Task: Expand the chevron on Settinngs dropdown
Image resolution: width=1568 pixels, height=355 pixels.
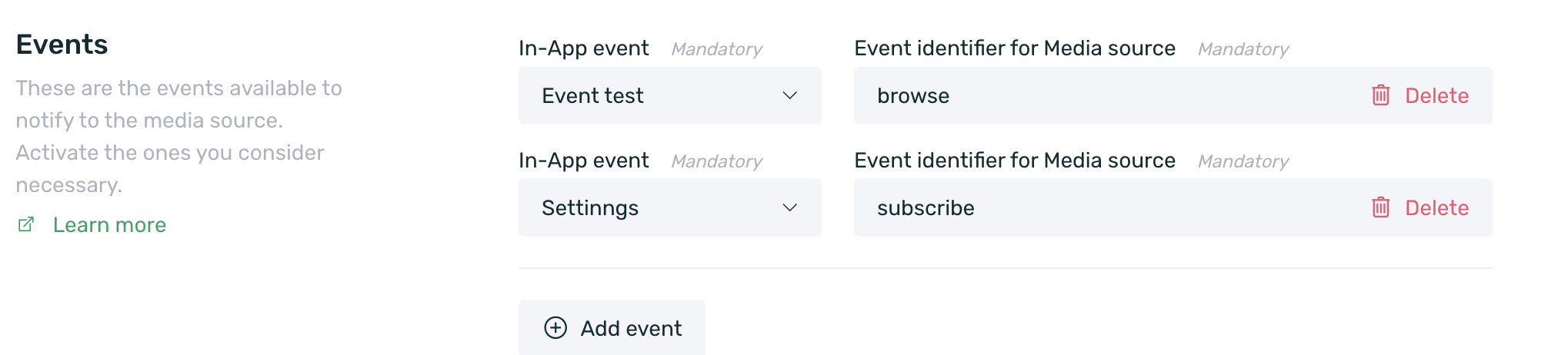Action: point(789,207)
